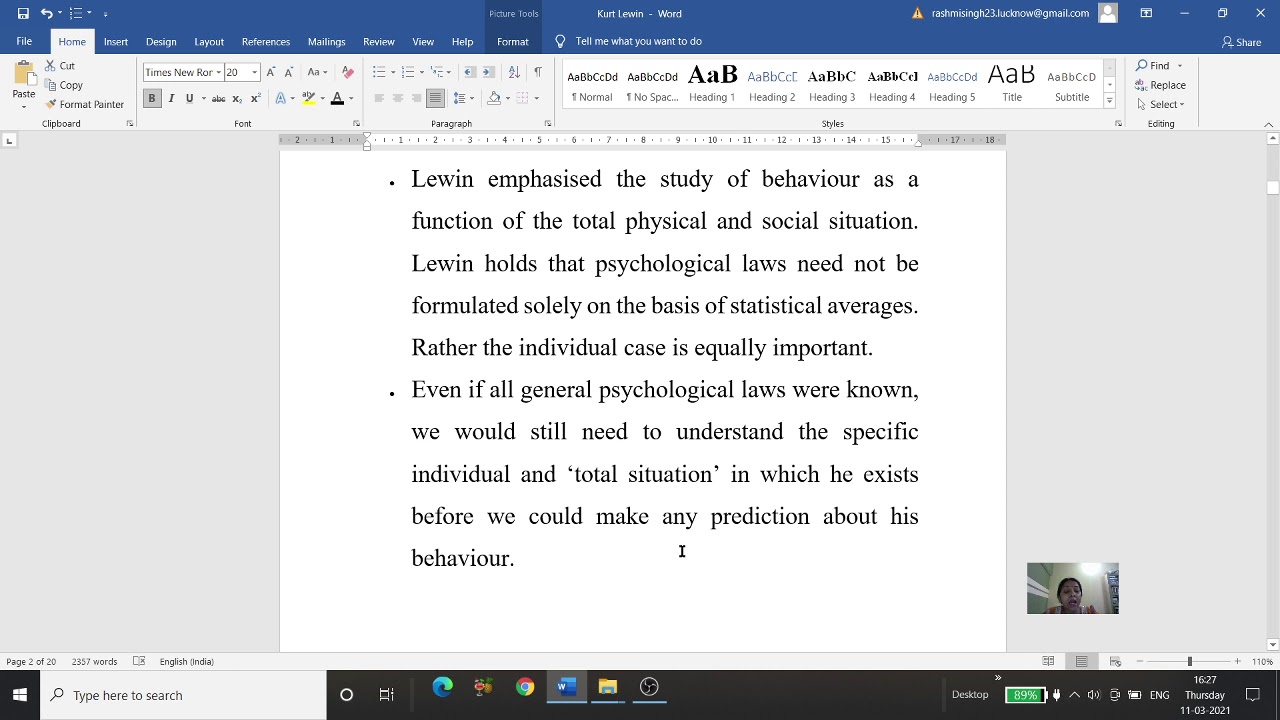The image size is (1280, 720).
Task: Cut the selected text
Action: point(59,66)
